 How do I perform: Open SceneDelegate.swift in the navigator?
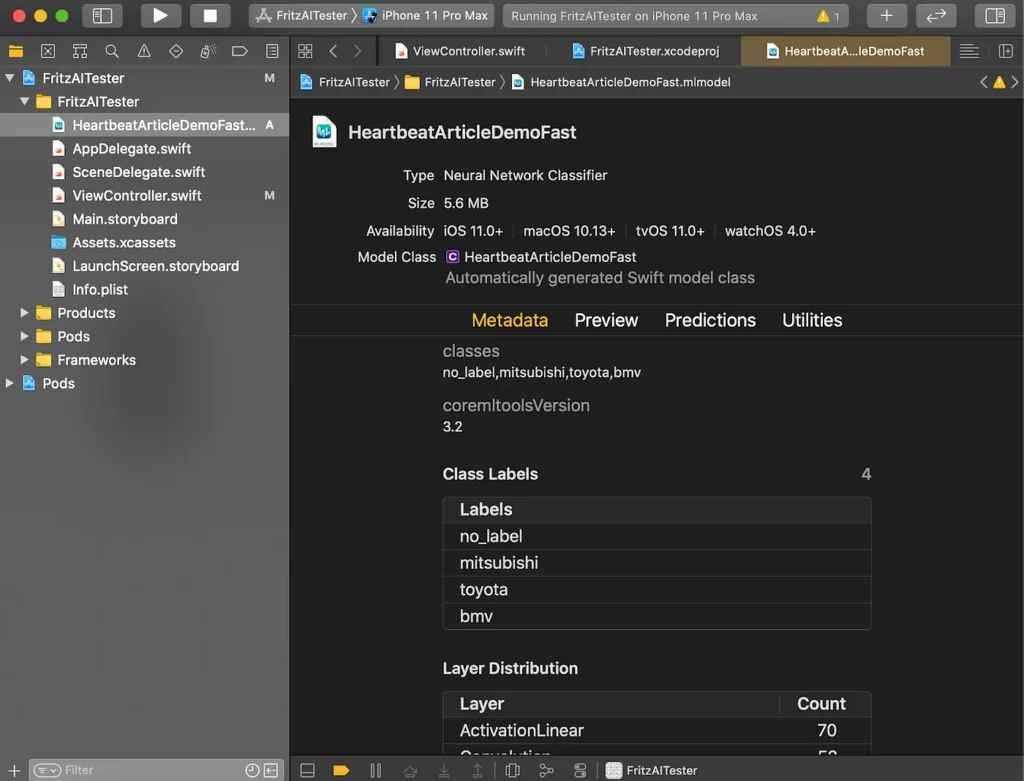(144, 172)
